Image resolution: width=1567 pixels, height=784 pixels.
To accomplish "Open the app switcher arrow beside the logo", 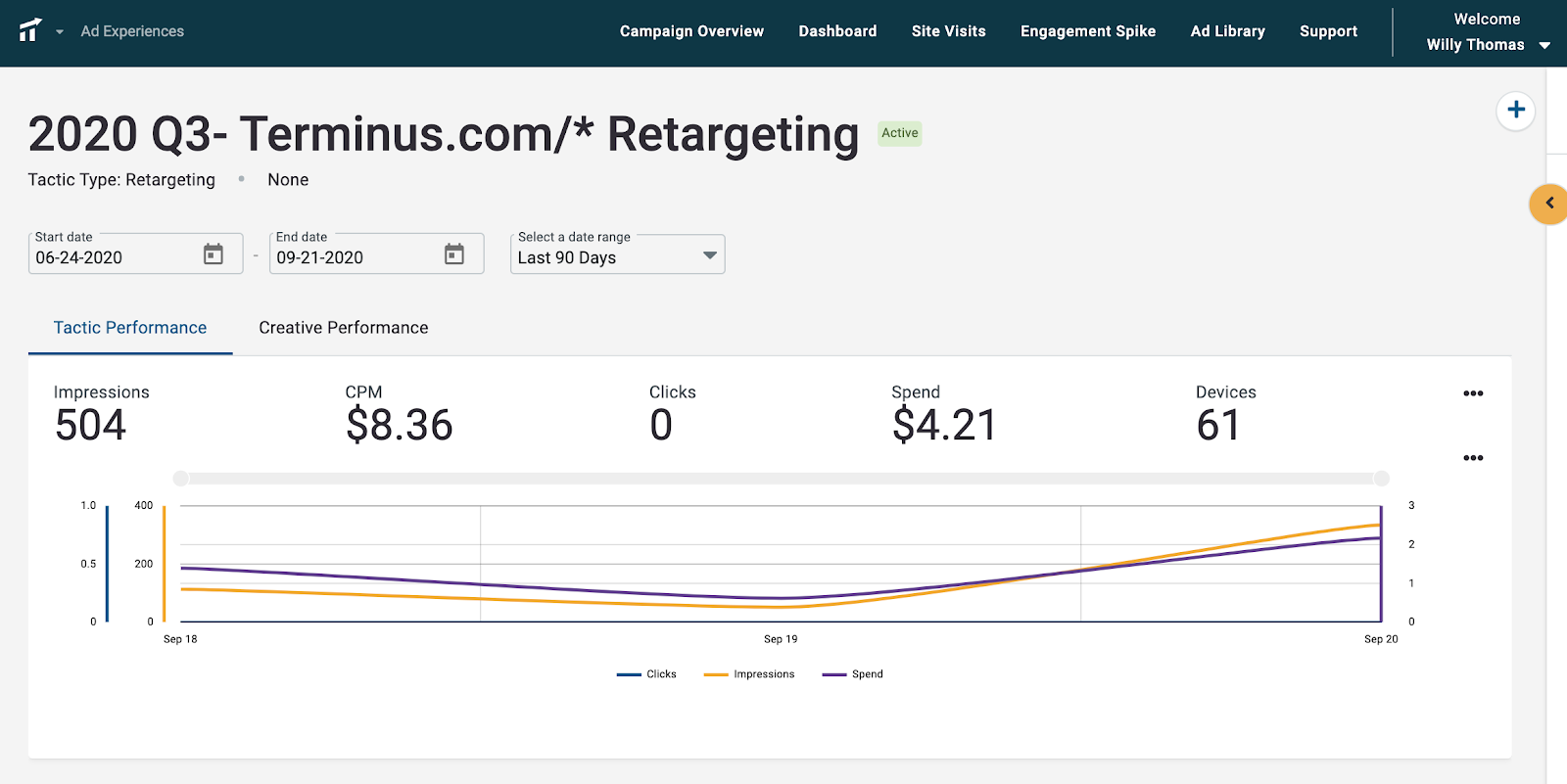I will point(60,32).
